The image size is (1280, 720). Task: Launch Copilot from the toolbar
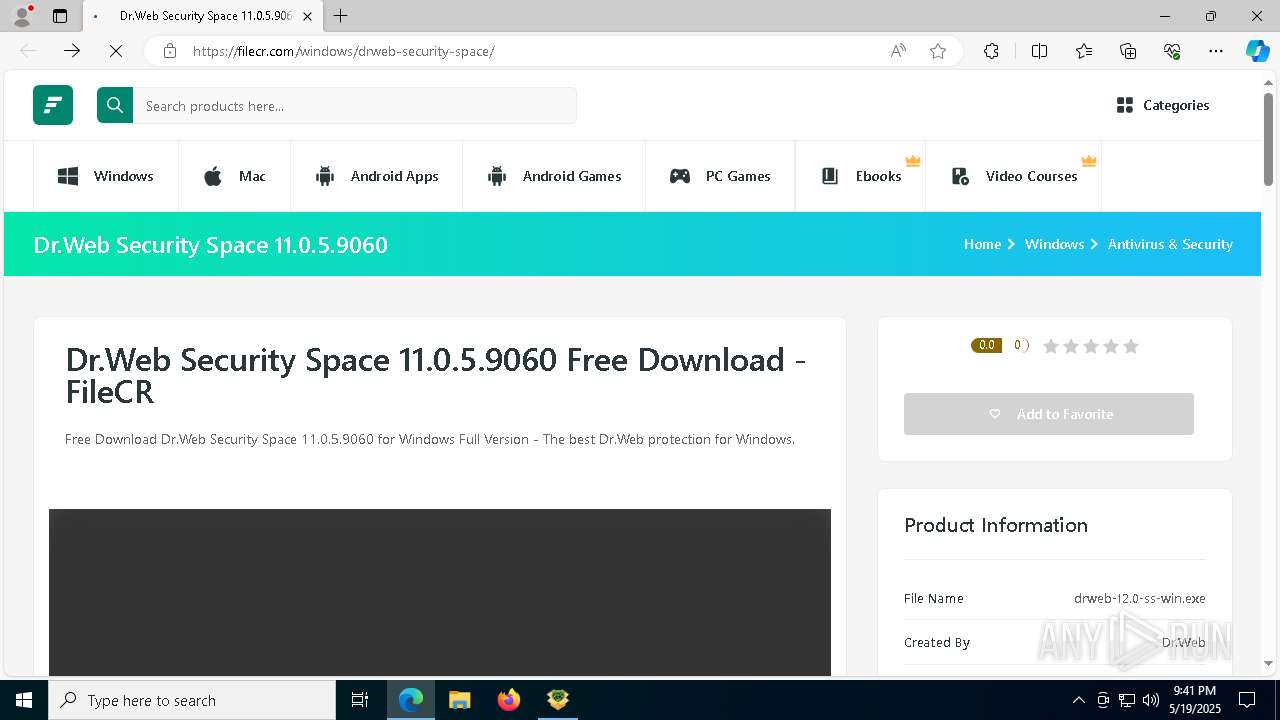pyautogui.click(x=1257, y=51)
